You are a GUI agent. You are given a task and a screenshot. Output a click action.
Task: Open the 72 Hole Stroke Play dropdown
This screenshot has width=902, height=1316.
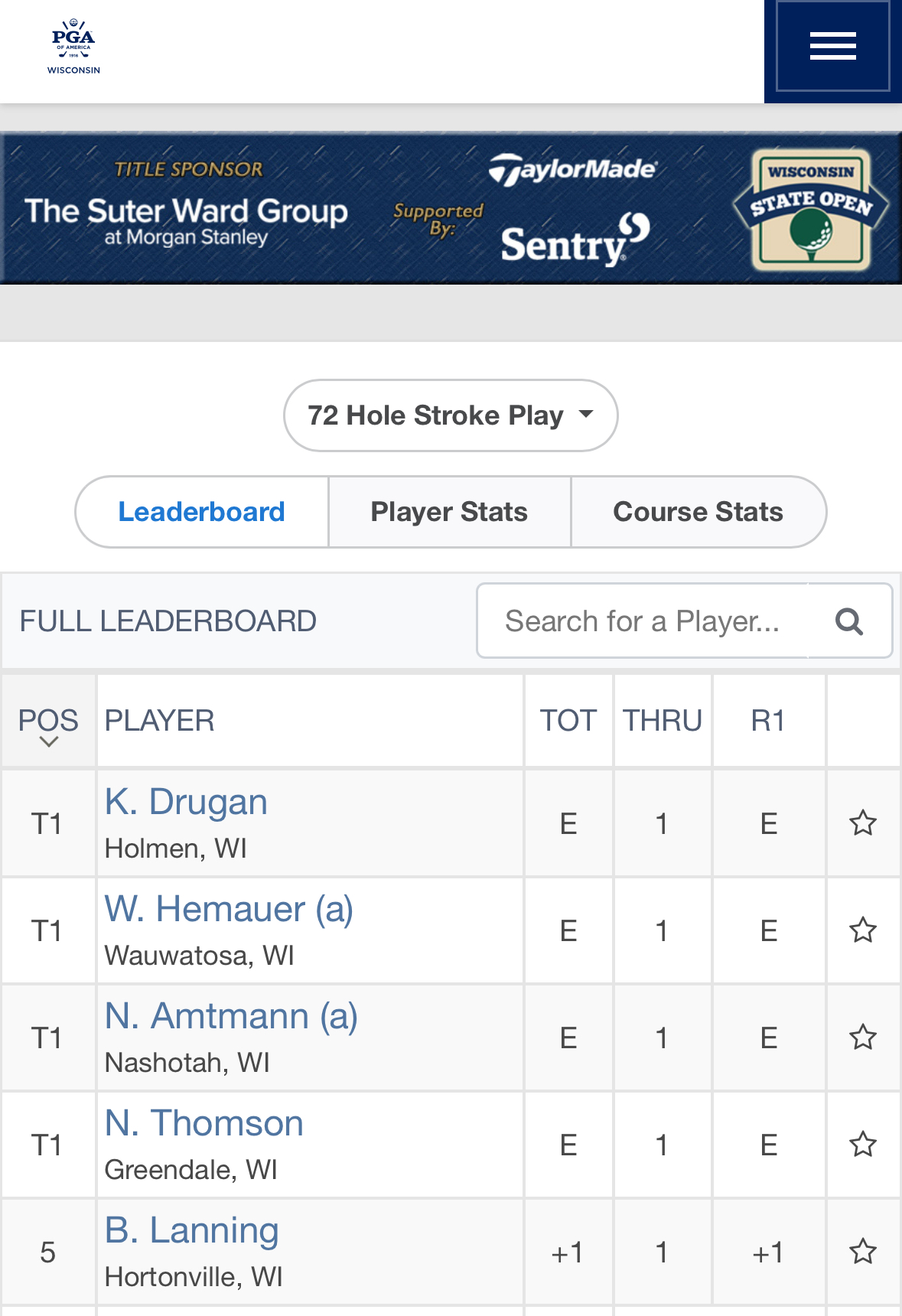[451, 415]
